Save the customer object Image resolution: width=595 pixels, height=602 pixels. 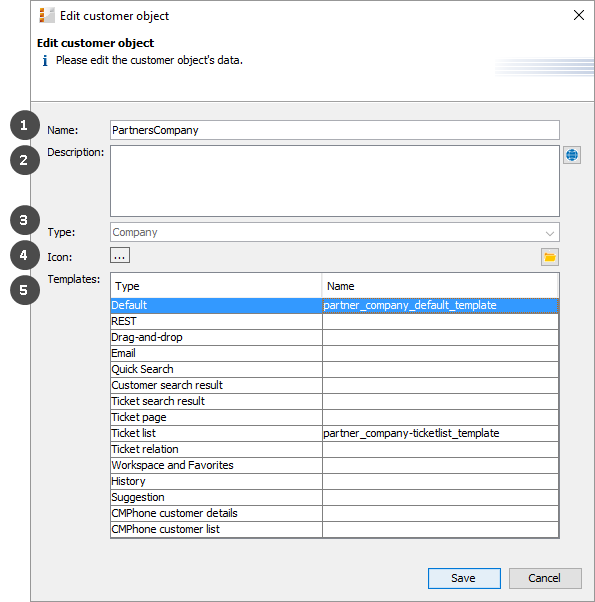pos(464,578)
